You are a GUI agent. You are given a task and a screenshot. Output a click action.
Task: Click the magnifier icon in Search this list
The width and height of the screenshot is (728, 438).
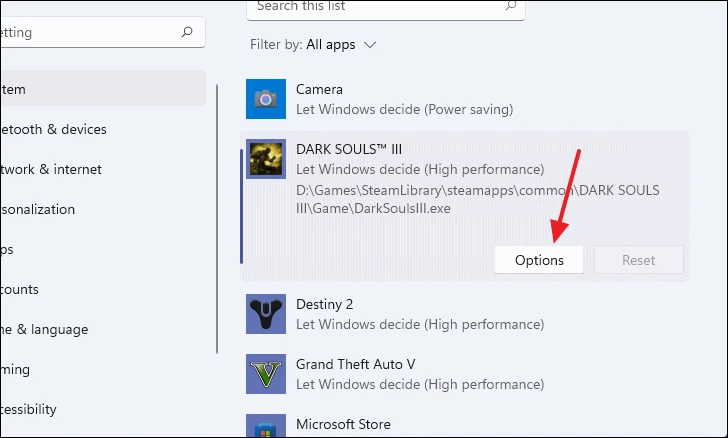pyautogui.click(x=511, y=6)
